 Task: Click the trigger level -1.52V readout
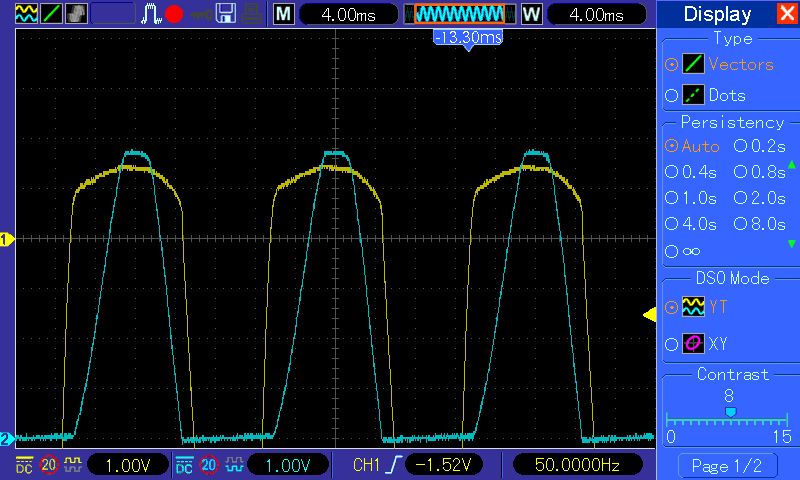tap(444, 465)
